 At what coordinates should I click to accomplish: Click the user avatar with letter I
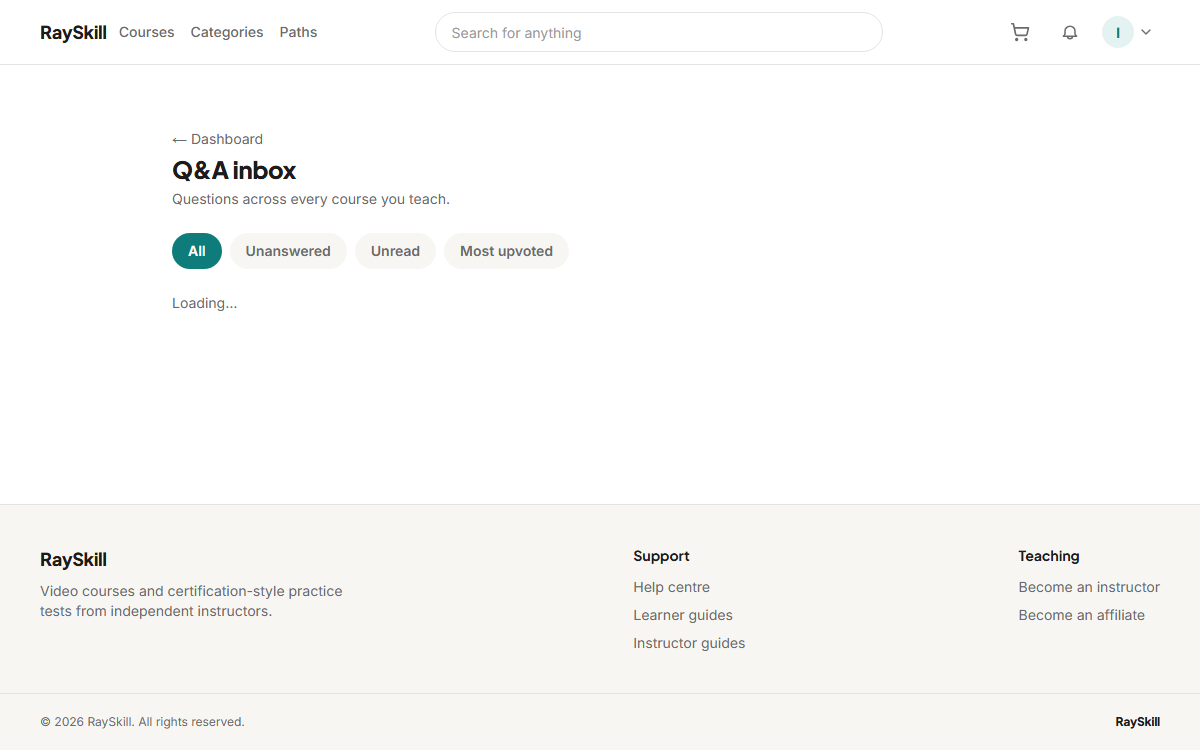click(x=1118, y=32)
